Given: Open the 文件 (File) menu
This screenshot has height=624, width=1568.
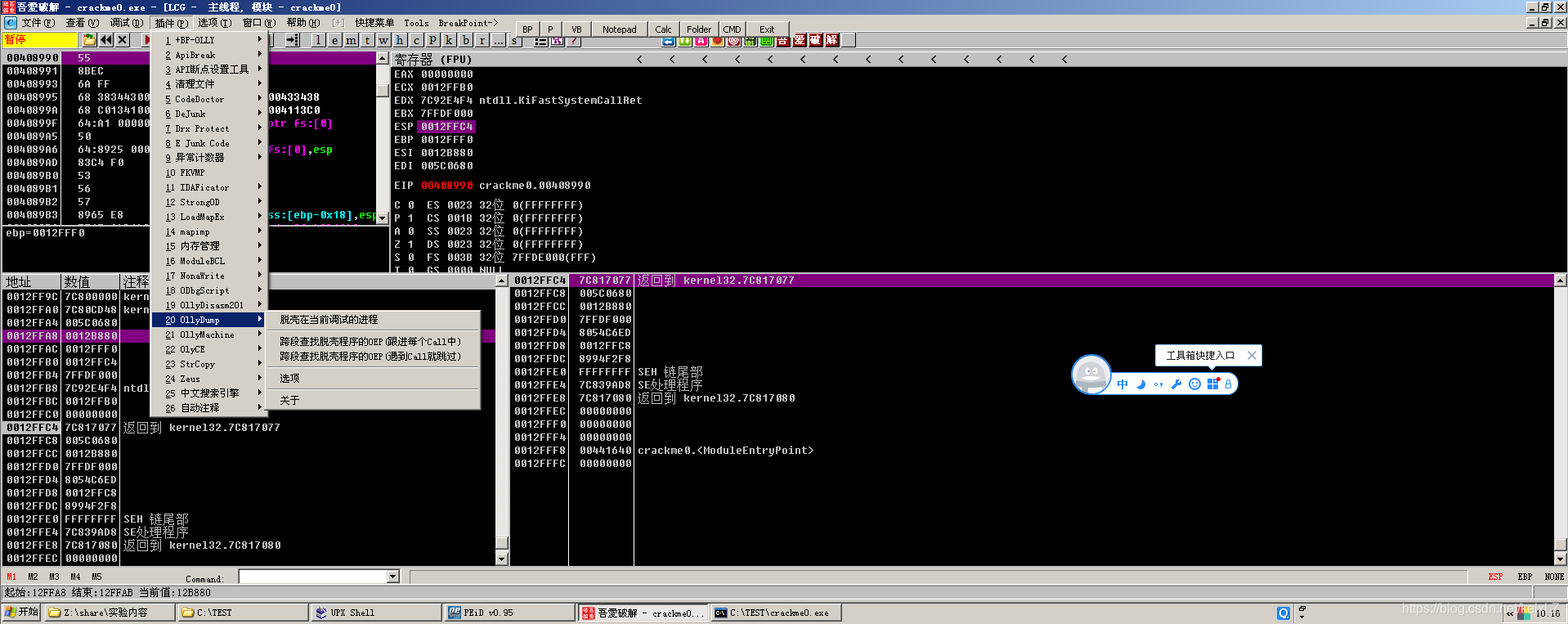Looking at the screenshot, I should 38,23.
